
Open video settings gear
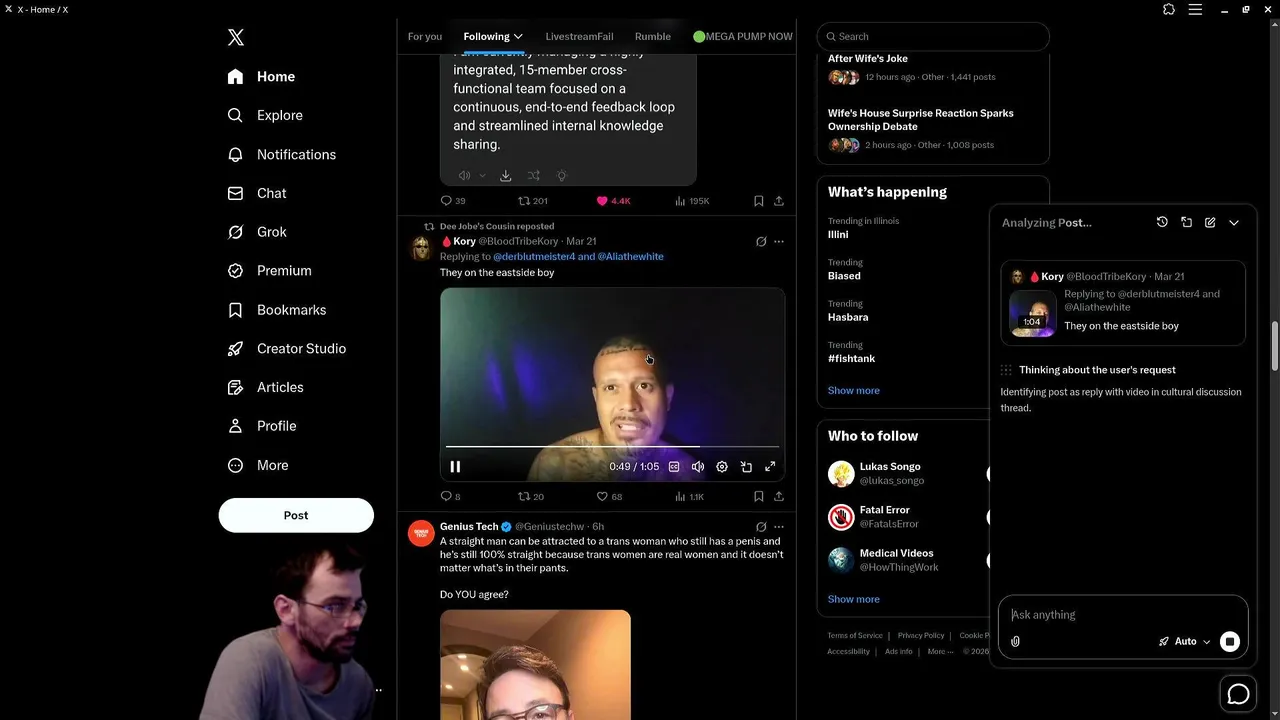[x=722, y=467]
